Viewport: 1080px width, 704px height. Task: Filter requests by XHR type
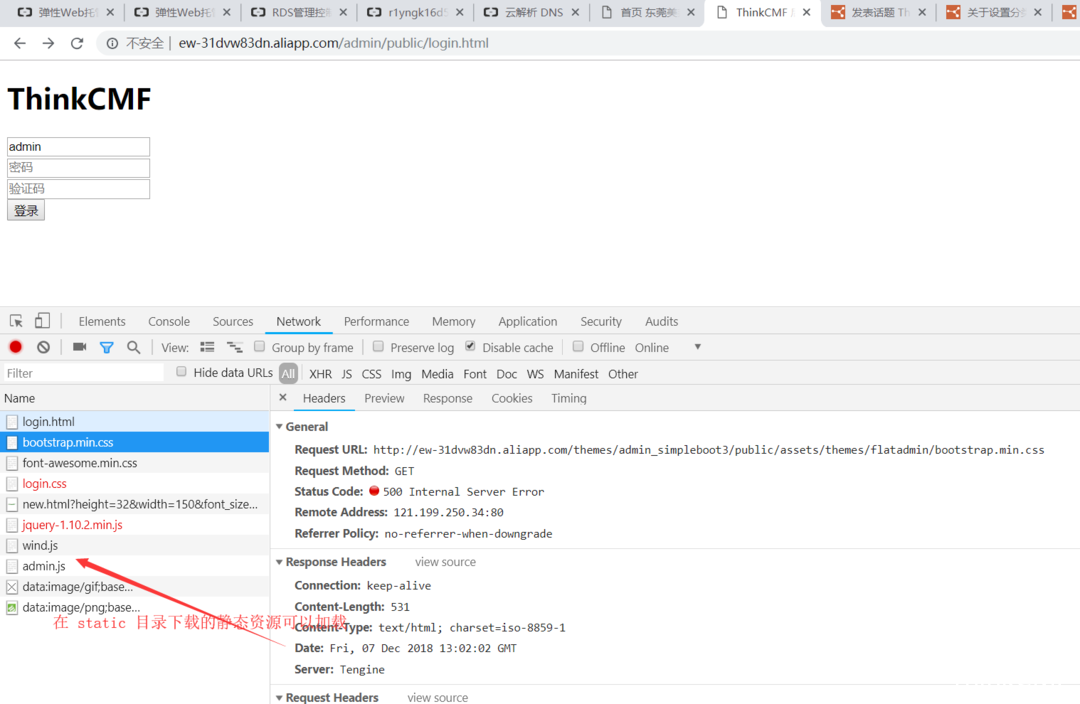(320, 374)
